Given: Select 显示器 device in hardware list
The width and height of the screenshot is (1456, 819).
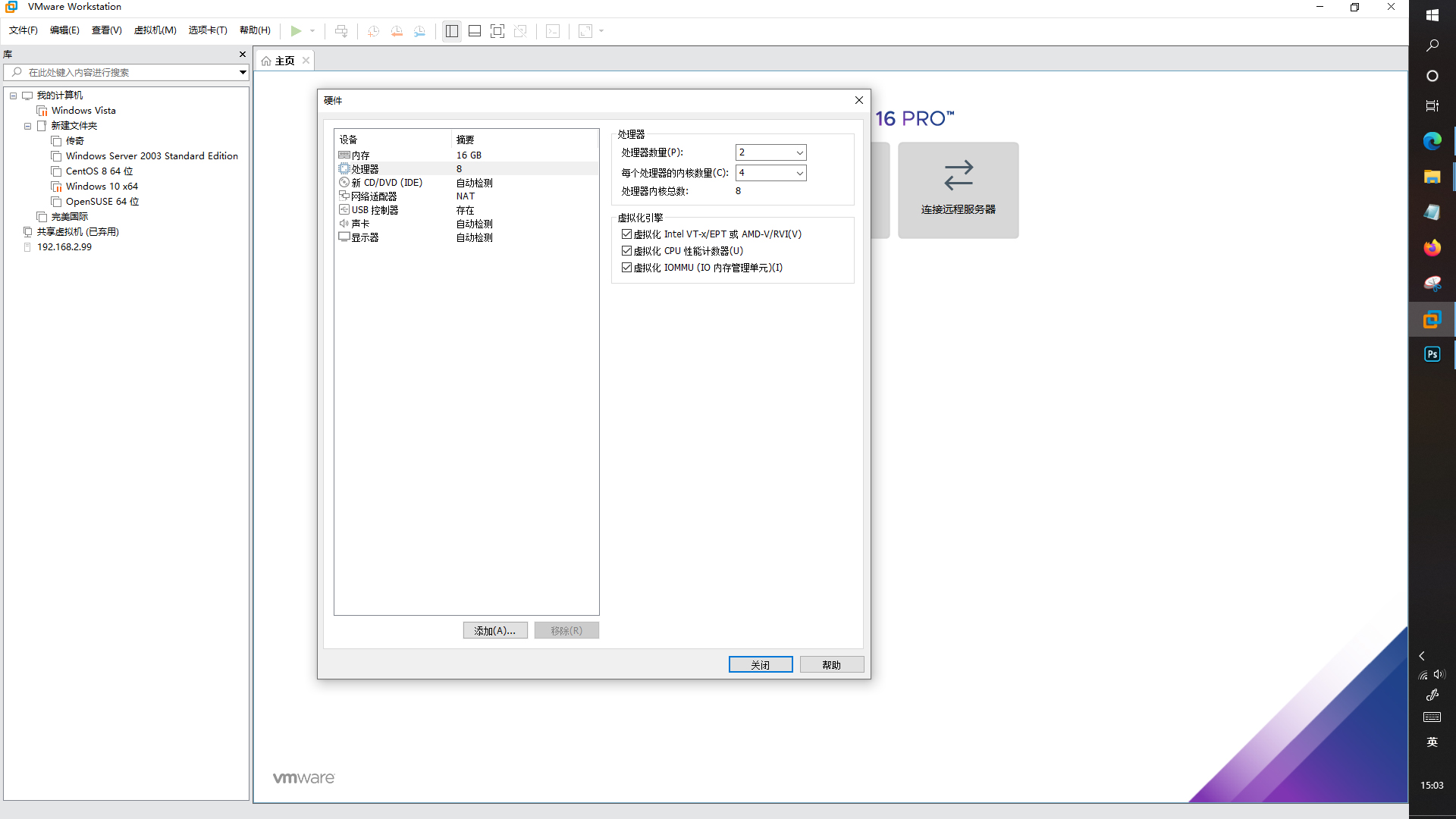Looking at the screenshot, I should (466, 237).
